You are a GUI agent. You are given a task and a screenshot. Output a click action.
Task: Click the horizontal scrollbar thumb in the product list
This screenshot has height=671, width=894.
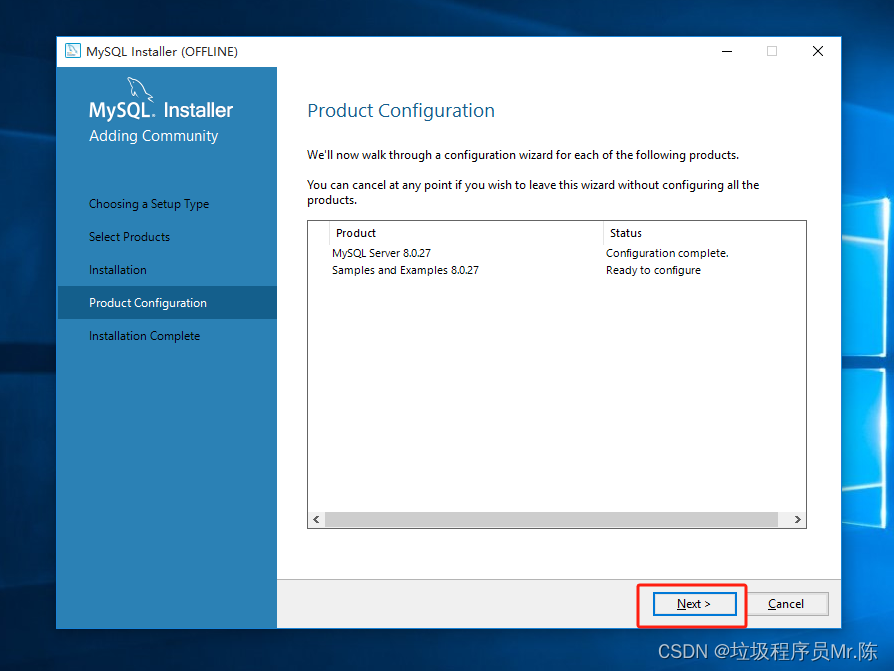[x=551, y=519]
